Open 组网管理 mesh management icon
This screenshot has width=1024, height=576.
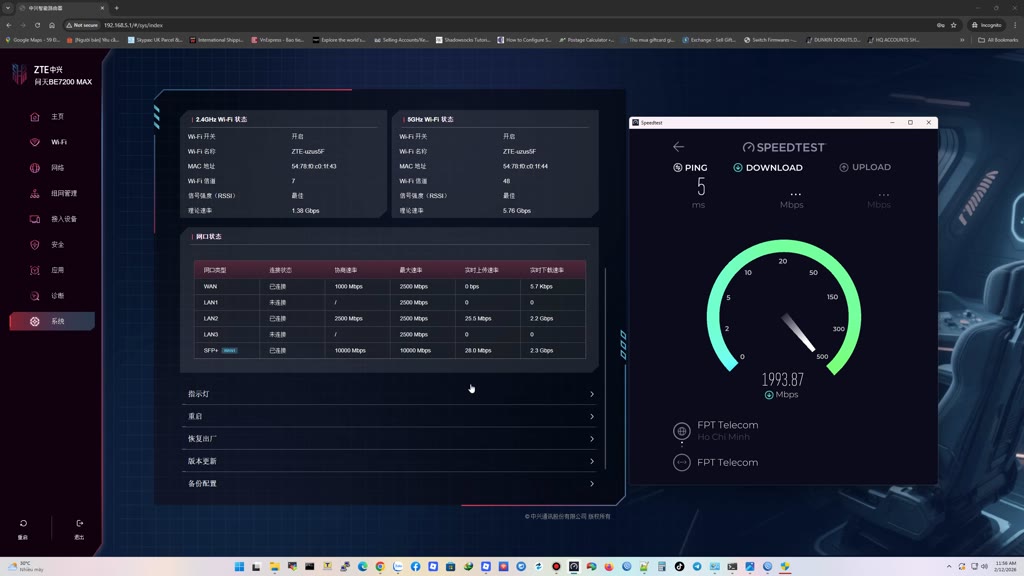(x=35, y=193)
